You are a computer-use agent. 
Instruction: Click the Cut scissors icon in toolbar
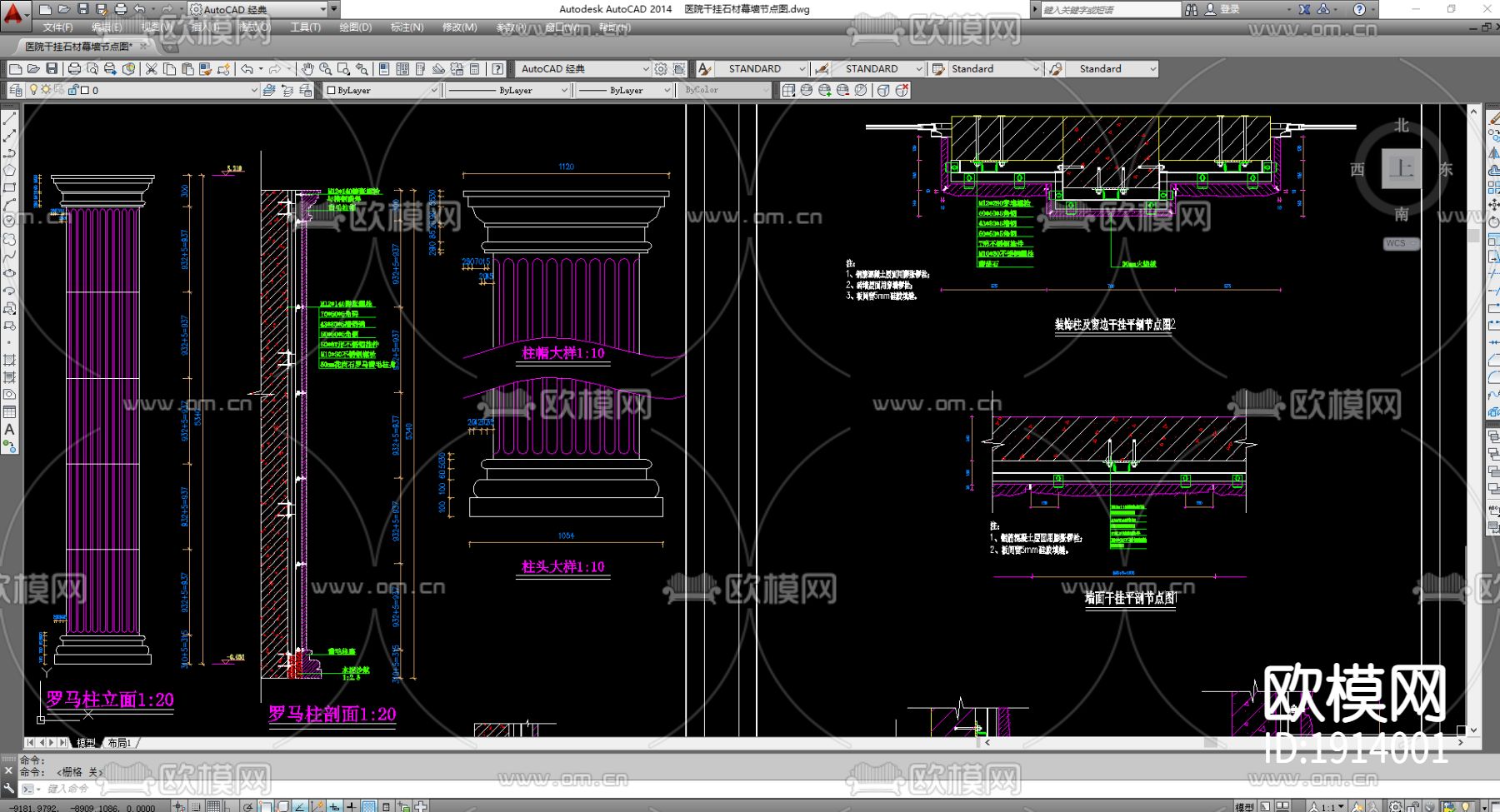tap(152, 69)
